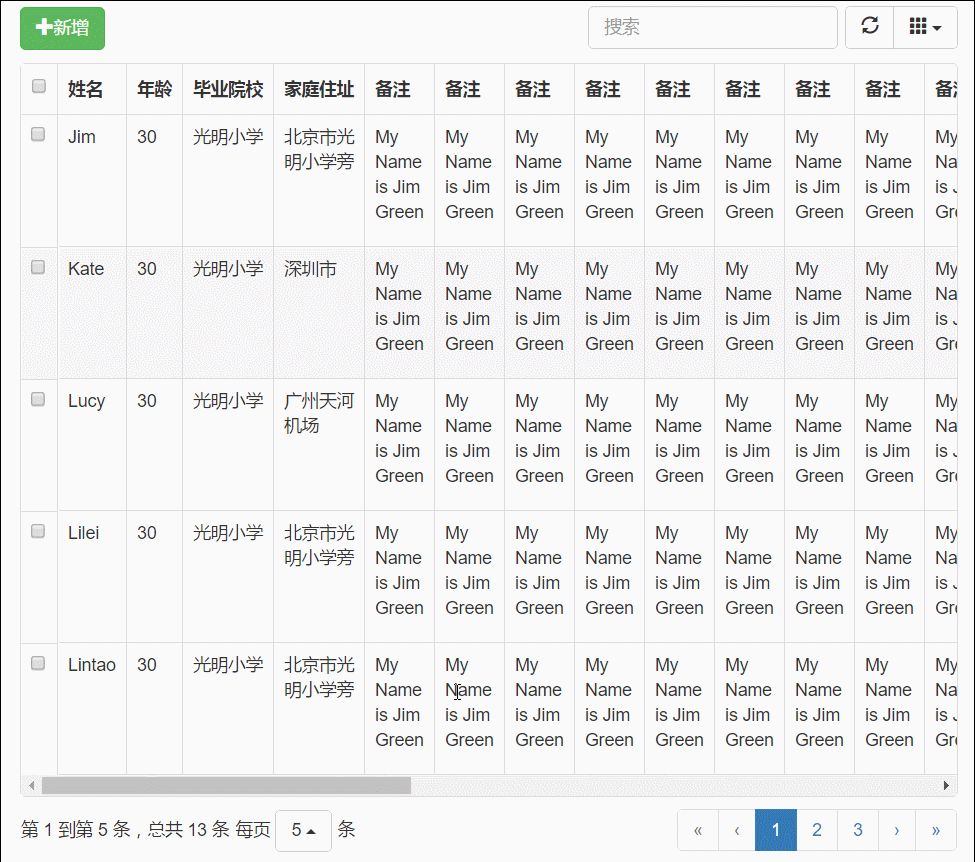Image resolution: width=975 pixels, height=862 pixels.
Task: Click the horizontal scrollbar thumb
Action: [x=226, y=786]
